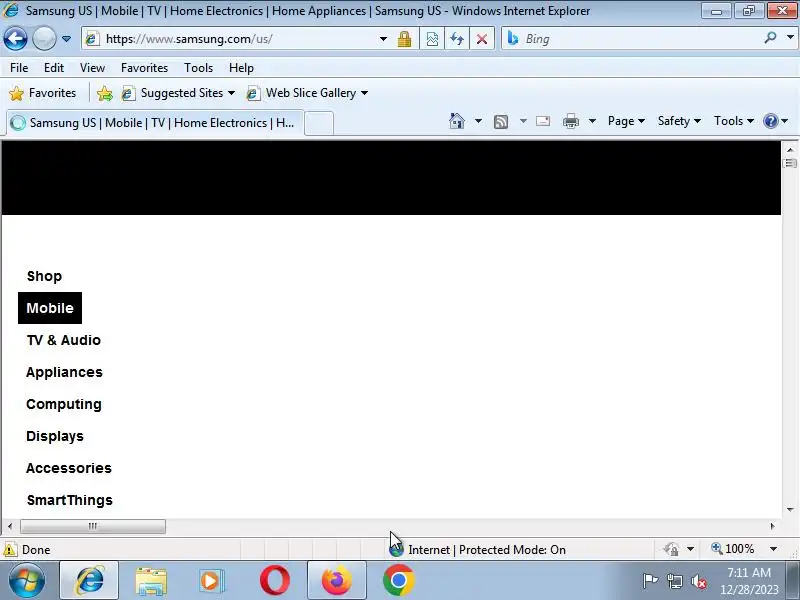
Task: Open the Edit menu
Action: point(54,68)
